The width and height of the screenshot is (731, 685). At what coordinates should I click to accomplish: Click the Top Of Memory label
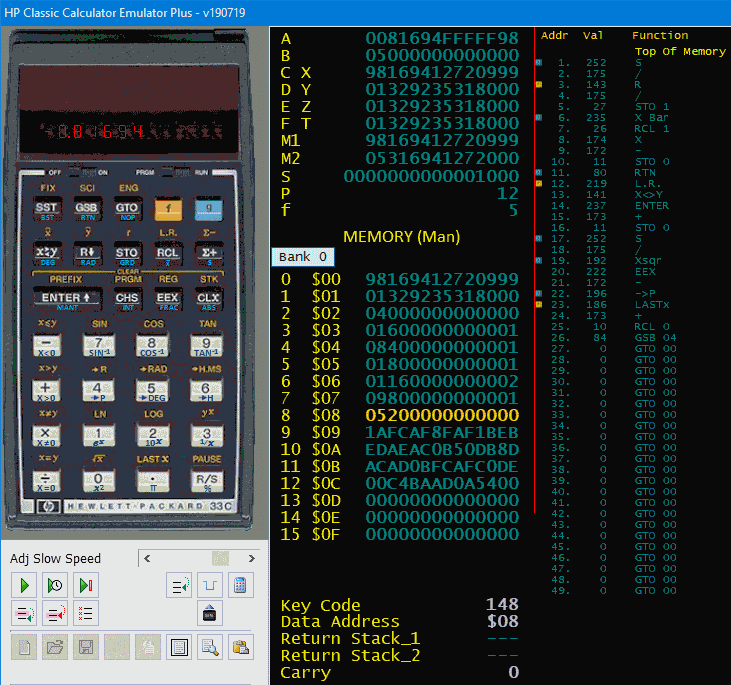click(680, 51)
